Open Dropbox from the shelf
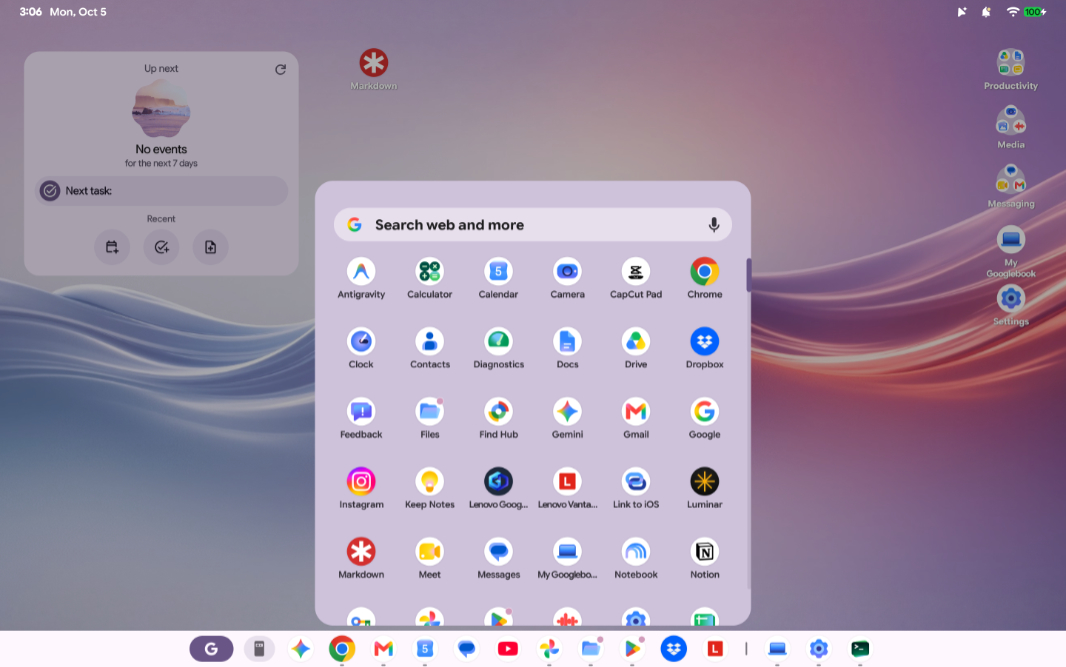The image size is (1066, 667). click(674, 649)
